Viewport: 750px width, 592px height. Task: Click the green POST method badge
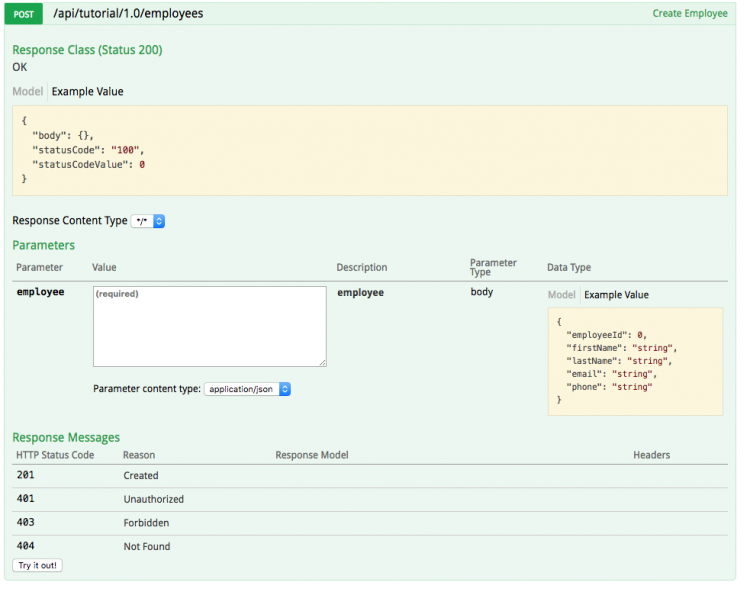pyautogui.click(x=23, y=14)
